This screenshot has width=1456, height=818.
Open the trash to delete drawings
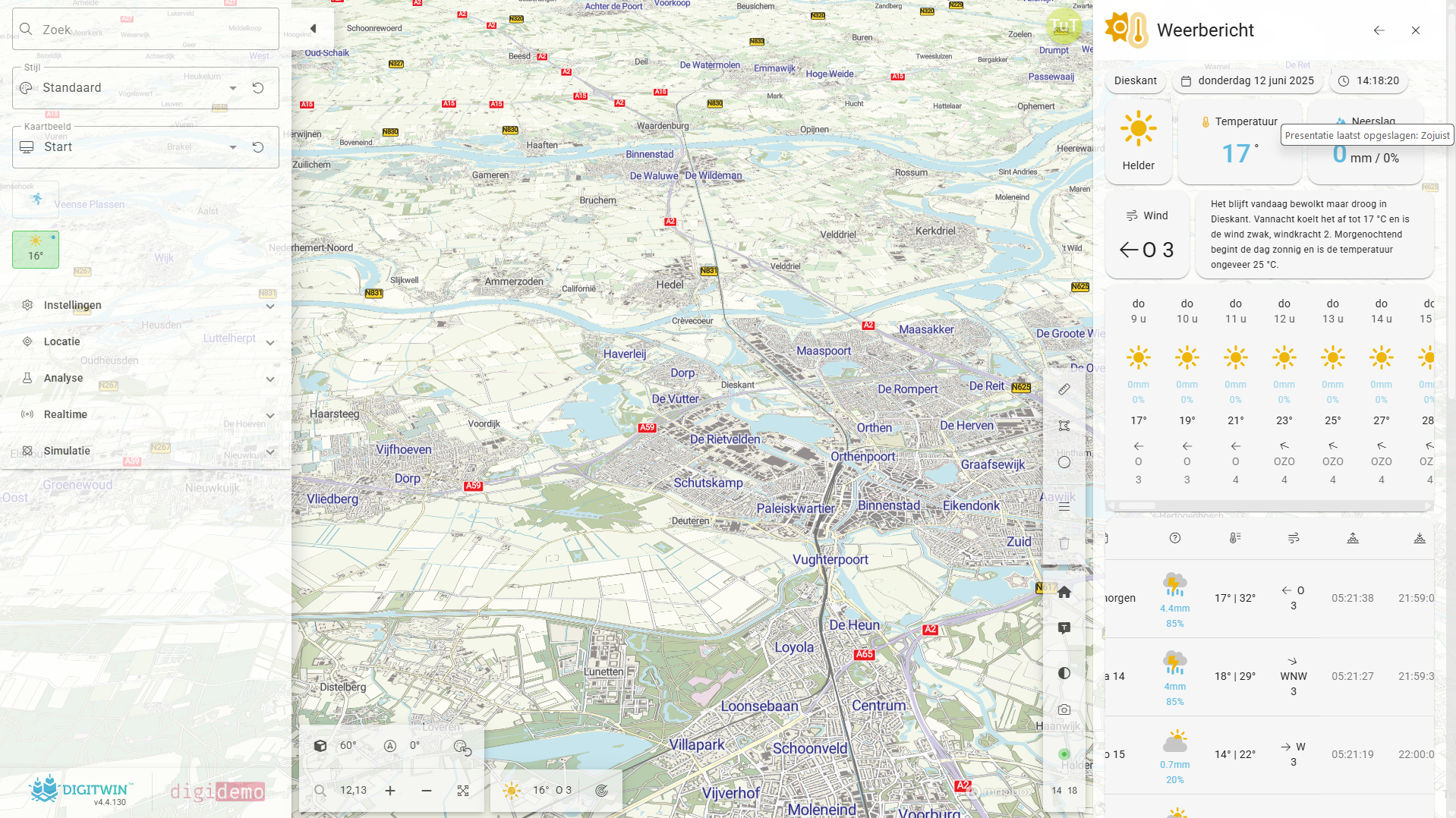click(1064, 543)
